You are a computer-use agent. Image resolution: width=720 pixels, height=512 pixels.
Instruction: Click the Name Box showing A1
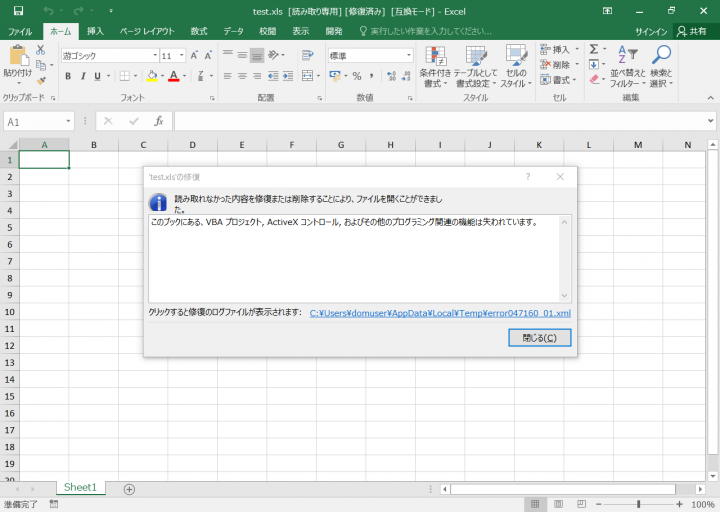pos(39,122)
